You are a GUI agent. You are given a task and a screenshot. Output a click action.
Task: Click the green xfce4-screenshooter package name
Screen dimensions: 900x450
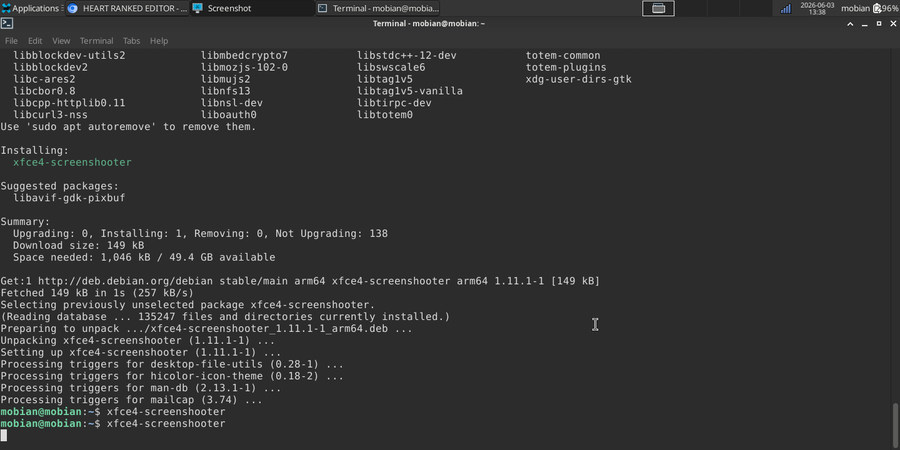tap(72, 162)
